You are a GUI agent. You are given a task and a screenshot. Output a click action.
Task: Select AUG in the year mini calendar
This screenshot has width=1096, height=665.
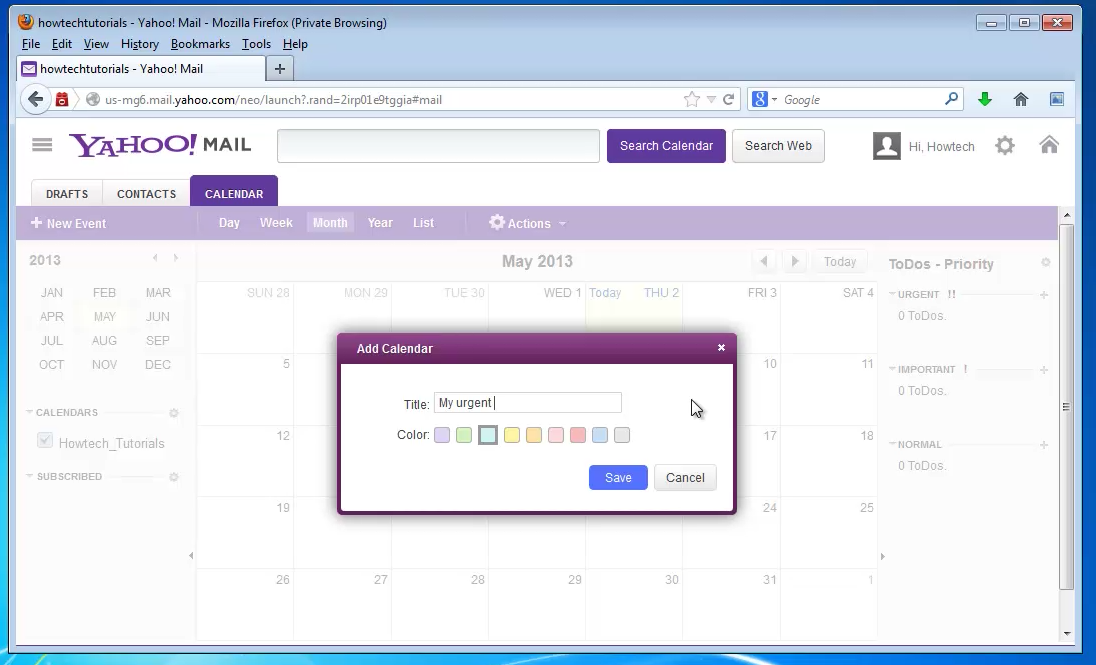104,341
